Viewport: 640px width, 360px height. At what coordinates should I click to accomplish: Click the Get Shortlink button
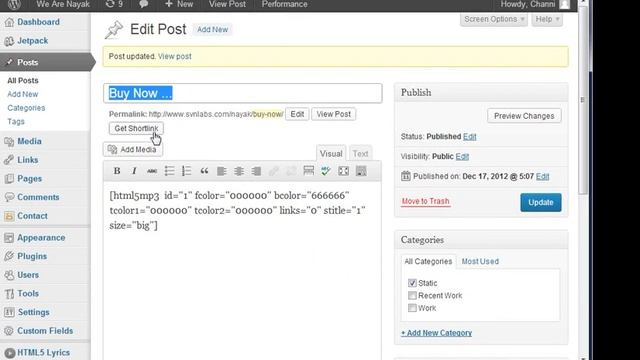tap(136, 128)
